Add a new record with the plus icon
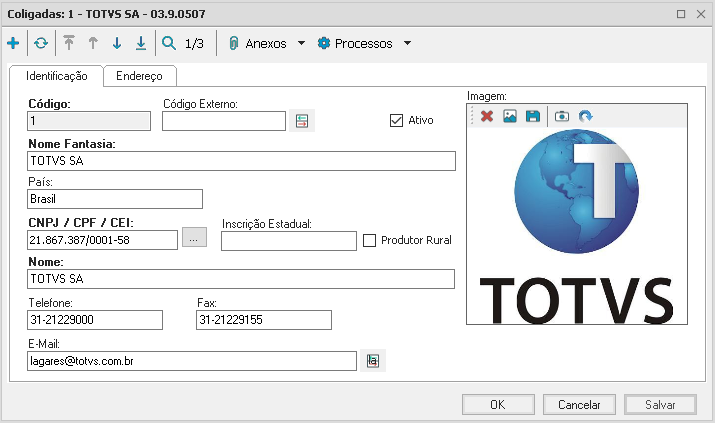The image size is (715, 426). (x=13, y=43)
